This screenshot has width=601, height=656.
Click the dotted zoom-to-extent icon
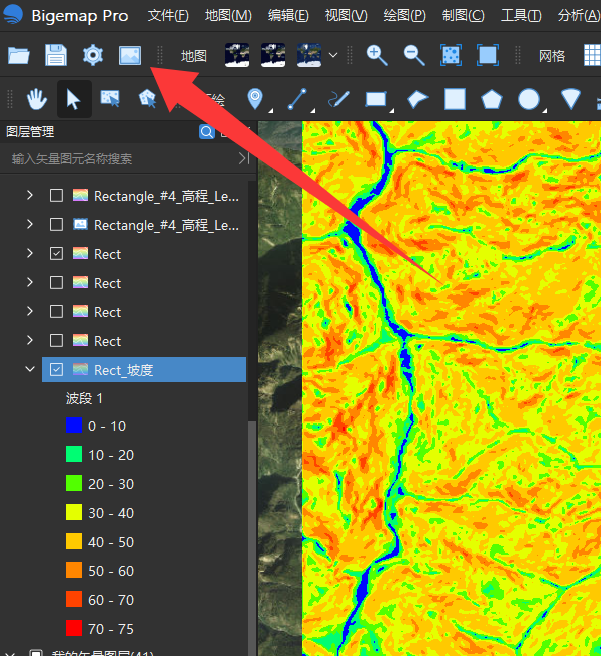tap(451, 55)
